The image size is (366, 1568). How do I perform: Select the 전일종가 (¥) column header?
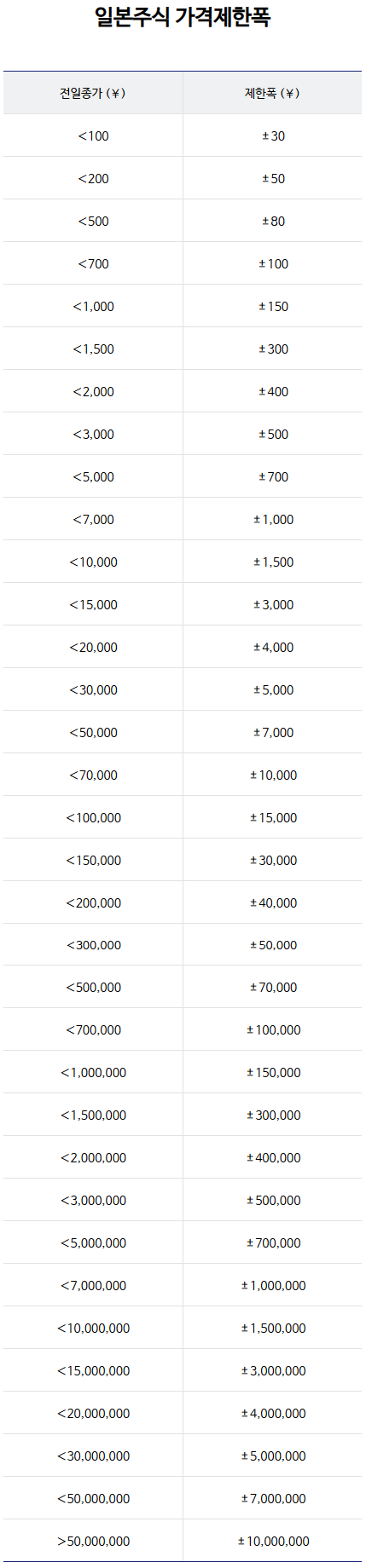tap(93, 93)
